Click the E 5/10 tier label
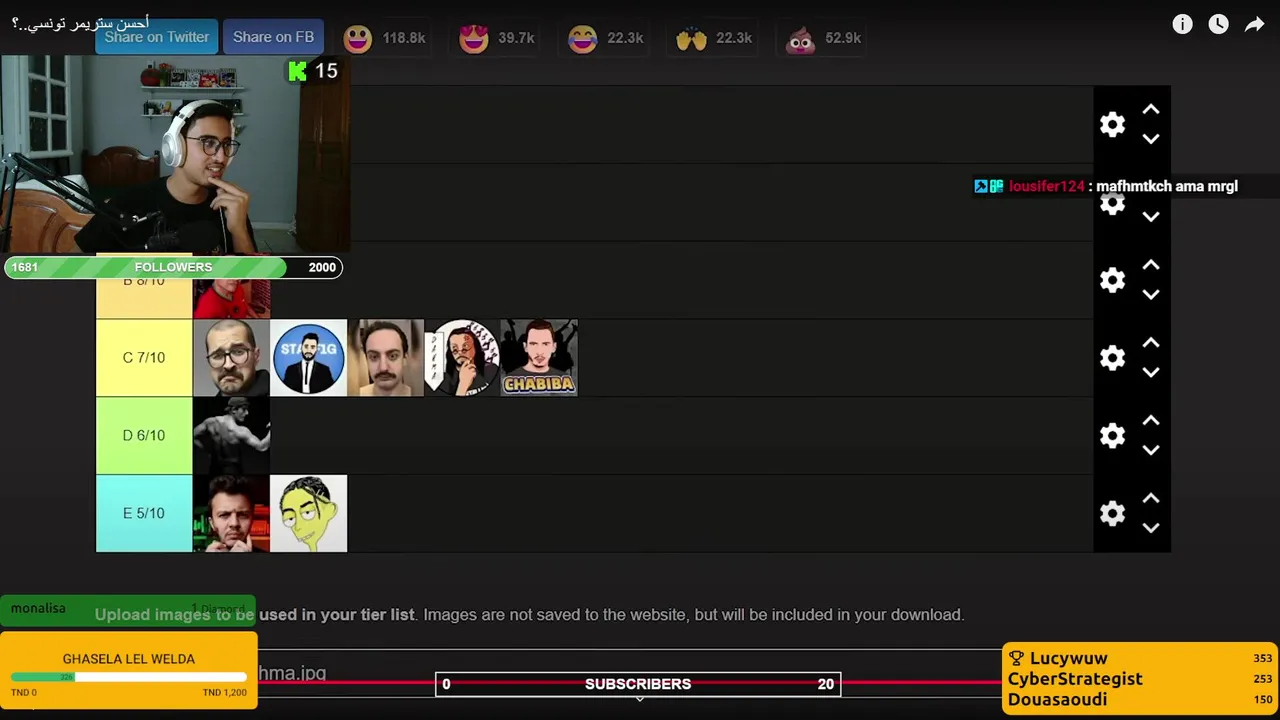The width and height of the screenshot is (1280, 720). tap(144, 513)
